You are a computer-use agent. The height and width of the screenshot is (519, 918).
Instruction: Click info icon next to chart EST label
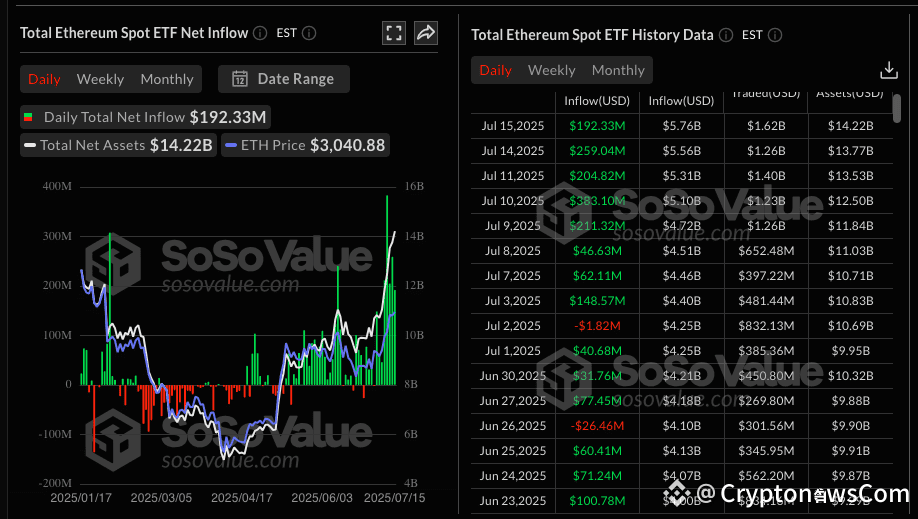coord(309,33)
